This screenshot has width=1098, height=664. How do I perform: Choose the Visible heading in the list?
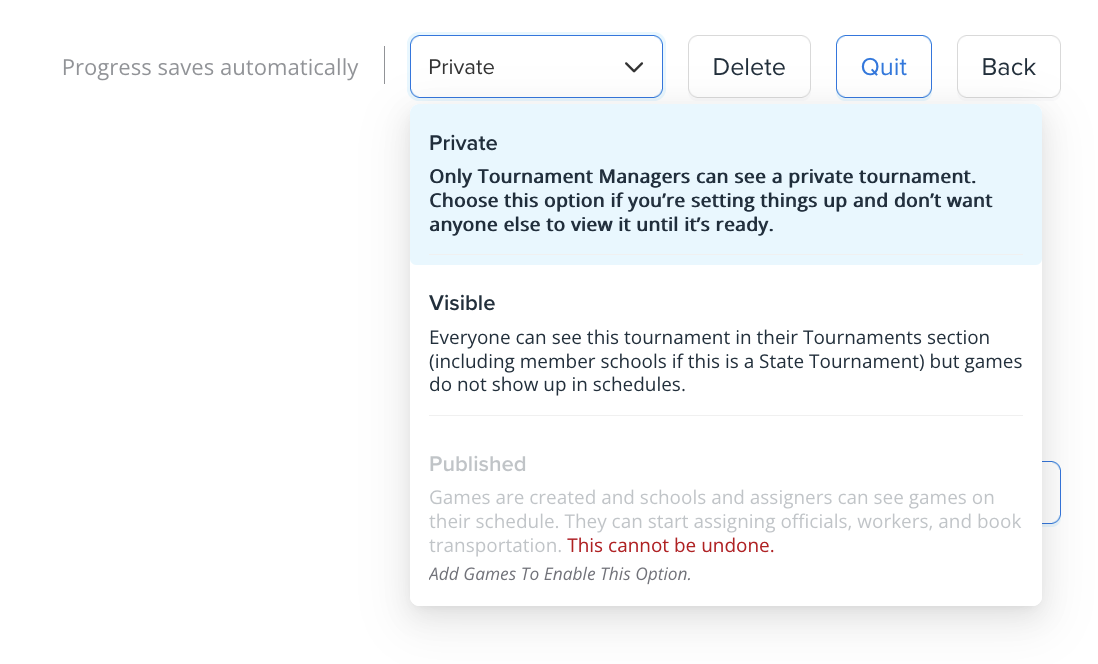(461, 303)
